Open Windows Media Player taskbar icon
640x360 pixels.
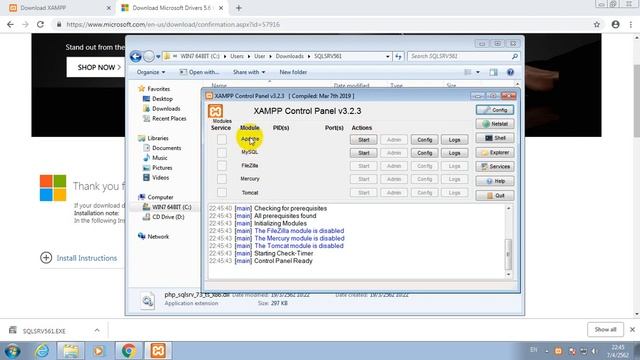pos(98,351)
